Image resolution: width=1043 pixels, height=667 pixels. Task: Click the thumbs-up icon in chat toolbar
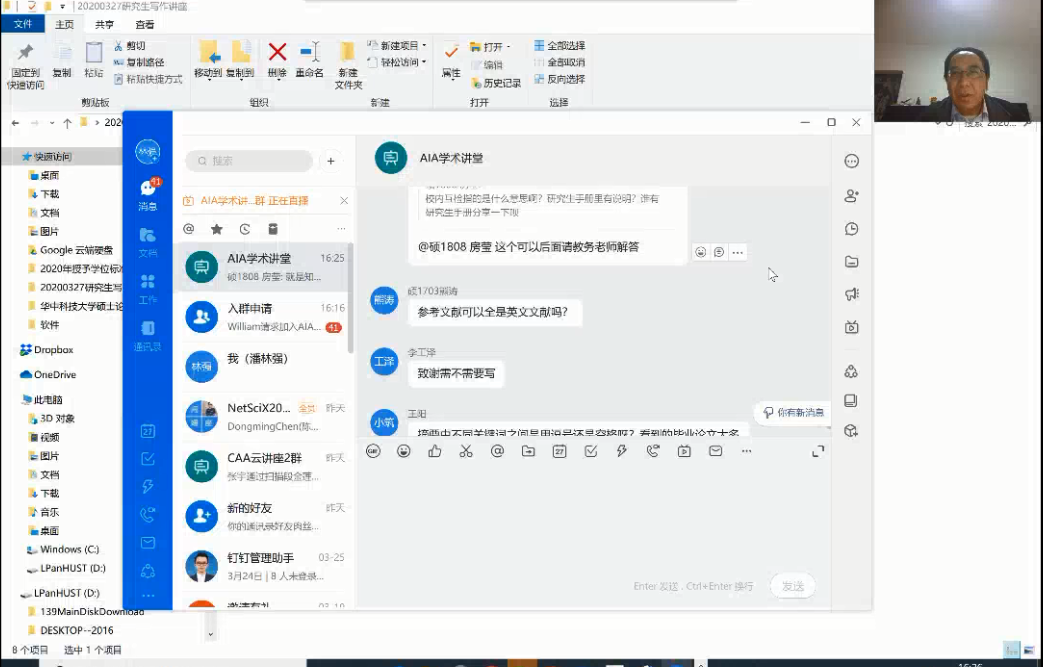435,451
